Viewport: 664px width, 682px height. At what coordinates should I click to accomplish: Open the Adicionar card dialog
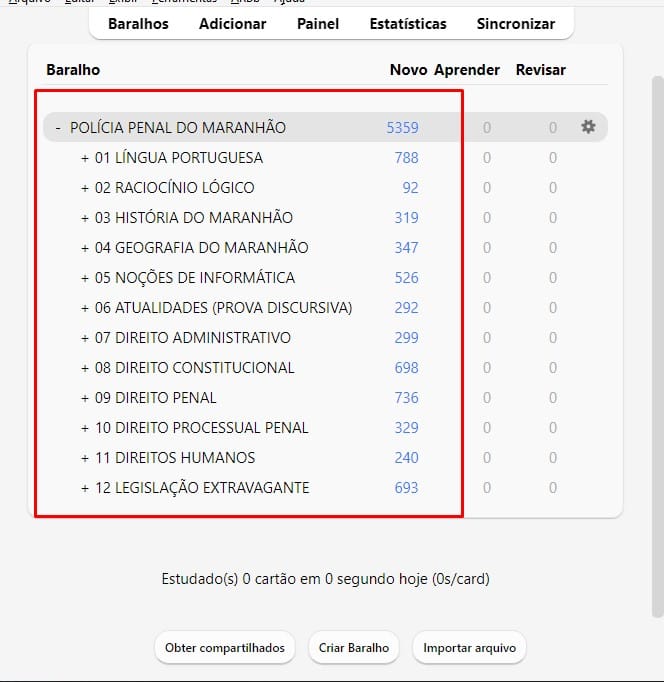(x=233, y=23)
